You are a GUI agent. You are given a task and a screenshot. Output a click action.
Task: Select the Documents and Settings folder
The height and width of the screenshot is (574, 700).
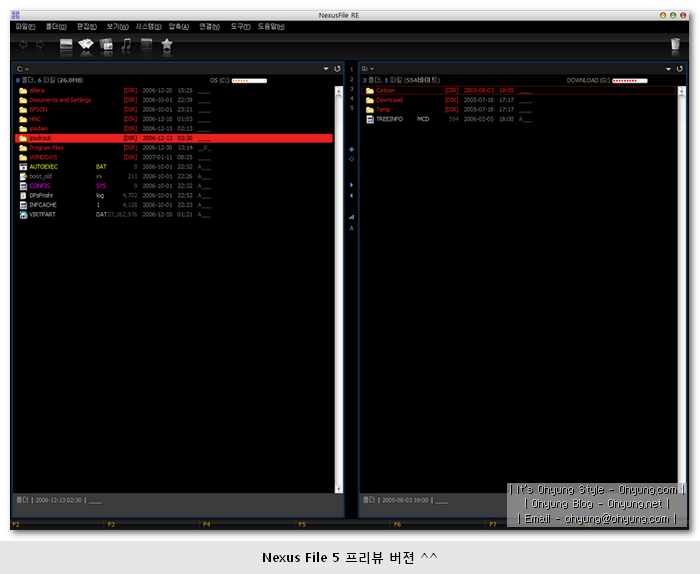coord(60,100)
